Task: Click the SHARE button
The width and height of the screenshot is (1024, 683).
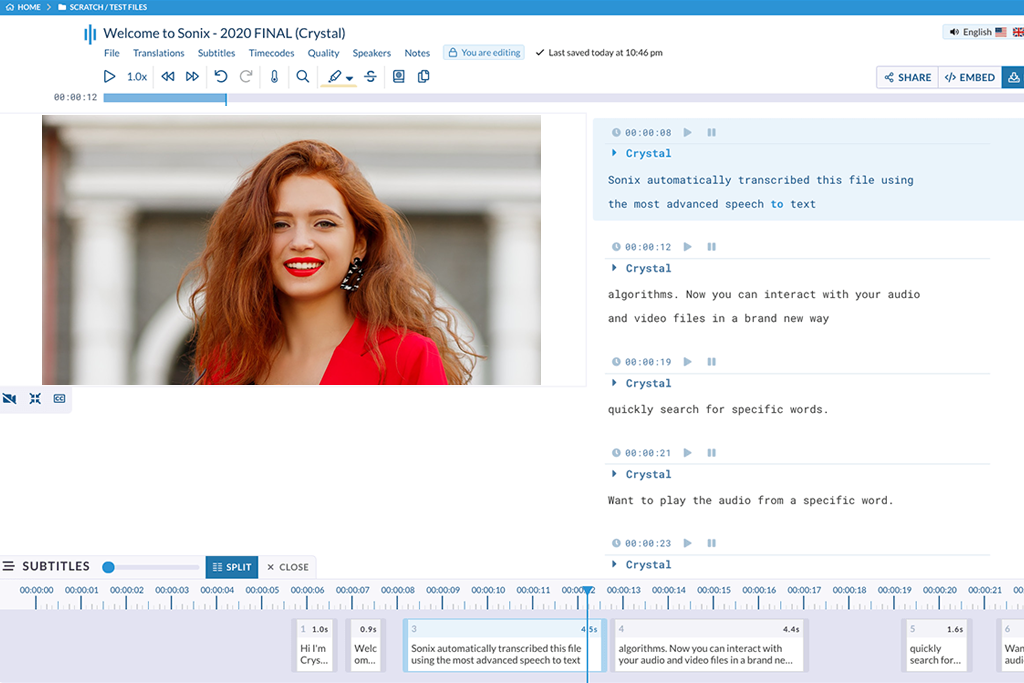Action: (x=908, y=77)
